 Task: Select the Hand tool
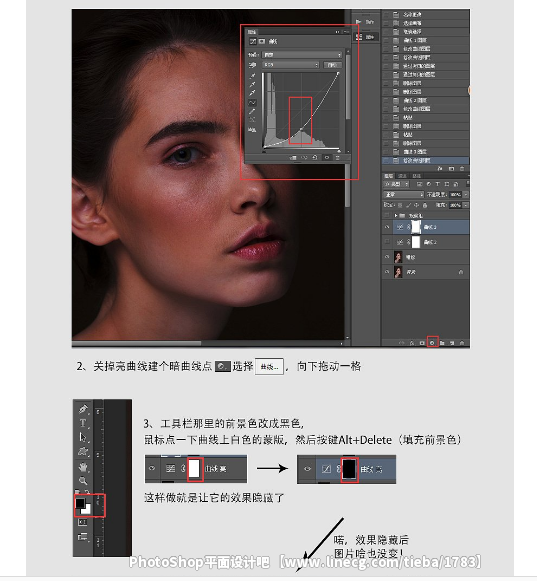83,467
